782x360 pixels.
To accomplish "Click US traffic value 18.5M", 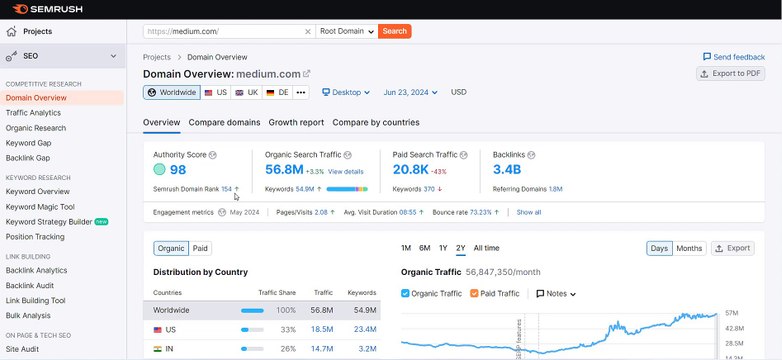I will pyautogui.click(x=322, y=330).
